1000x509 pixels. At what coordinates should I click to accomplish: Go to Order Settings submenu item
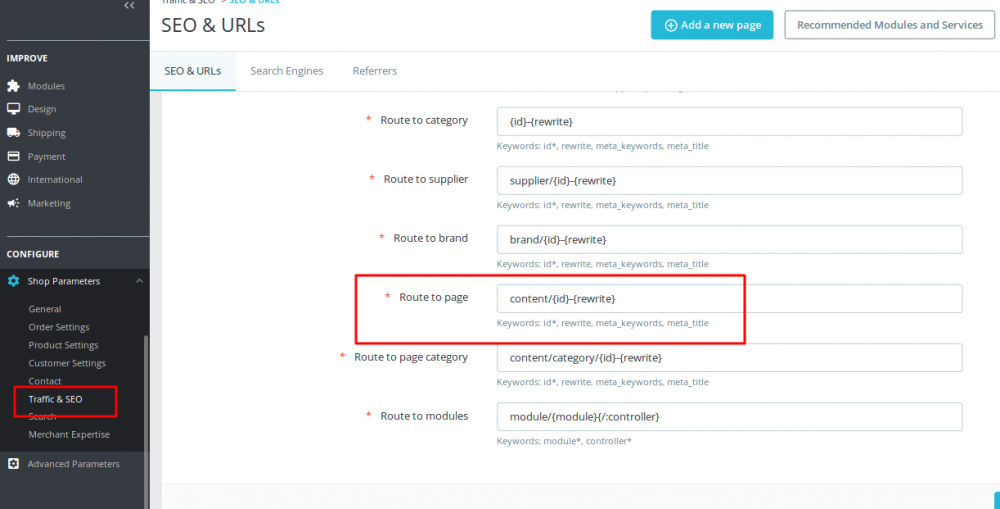pos(59,327)
